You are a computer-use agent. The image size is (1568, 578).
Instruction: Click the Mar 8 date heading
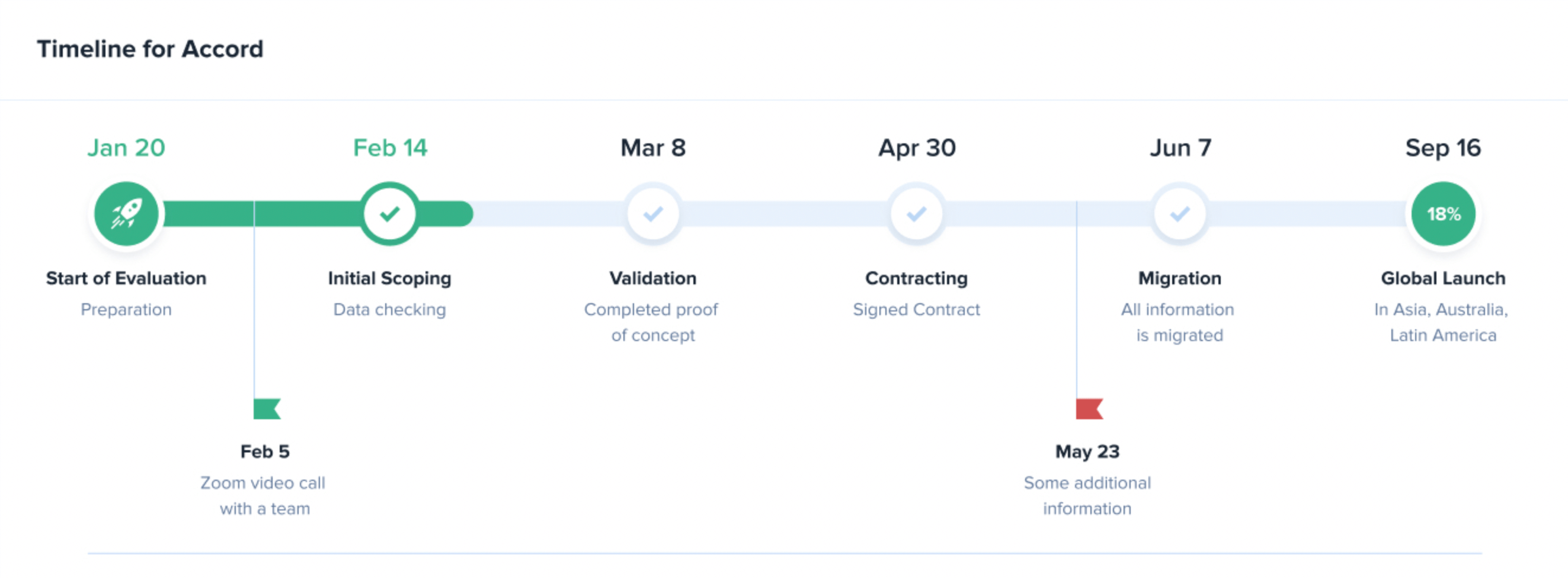tap(653, 148)
